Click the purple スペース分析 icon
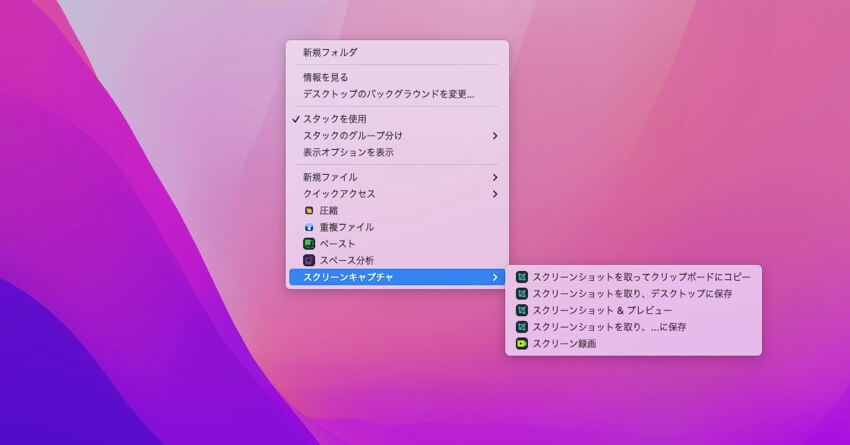850x445 pixels. [309, 261]
